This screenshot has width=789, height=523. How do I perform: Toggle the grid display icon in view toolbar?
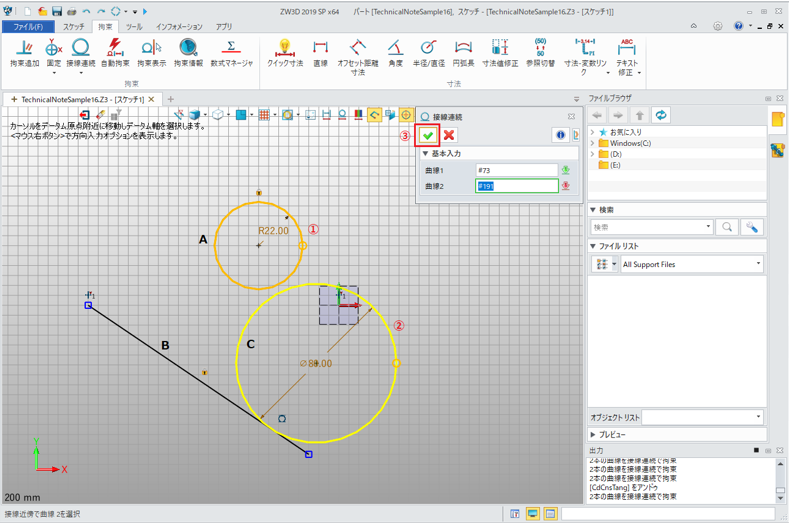click(264, 115)
